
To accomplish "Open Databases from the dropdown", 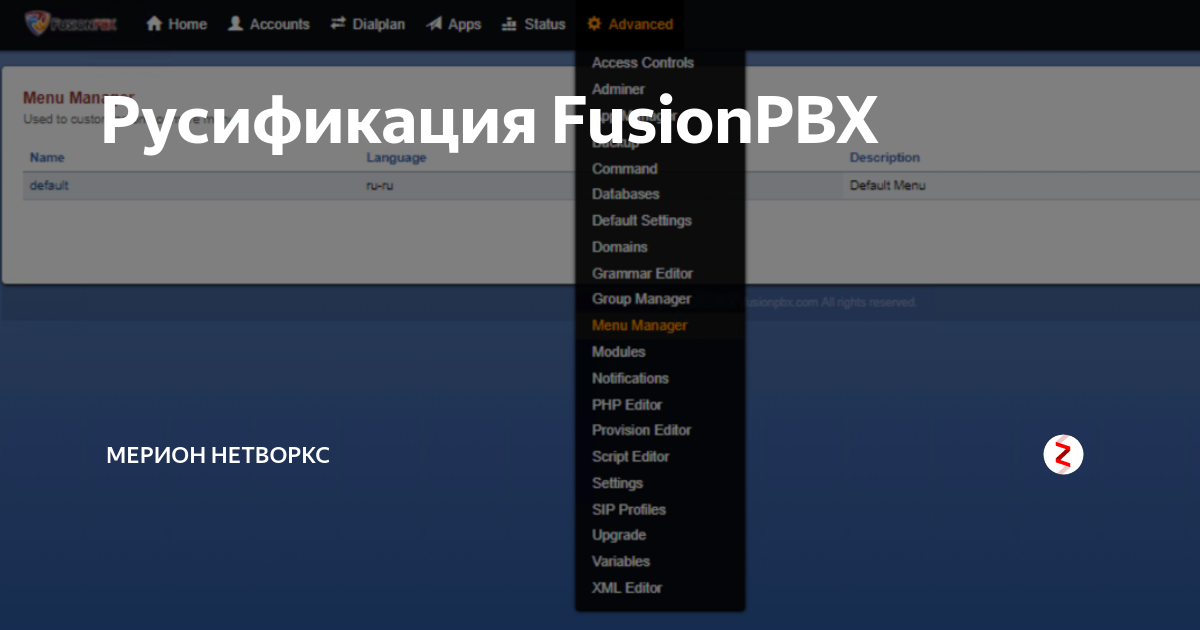I will click(x=625, y=194).
